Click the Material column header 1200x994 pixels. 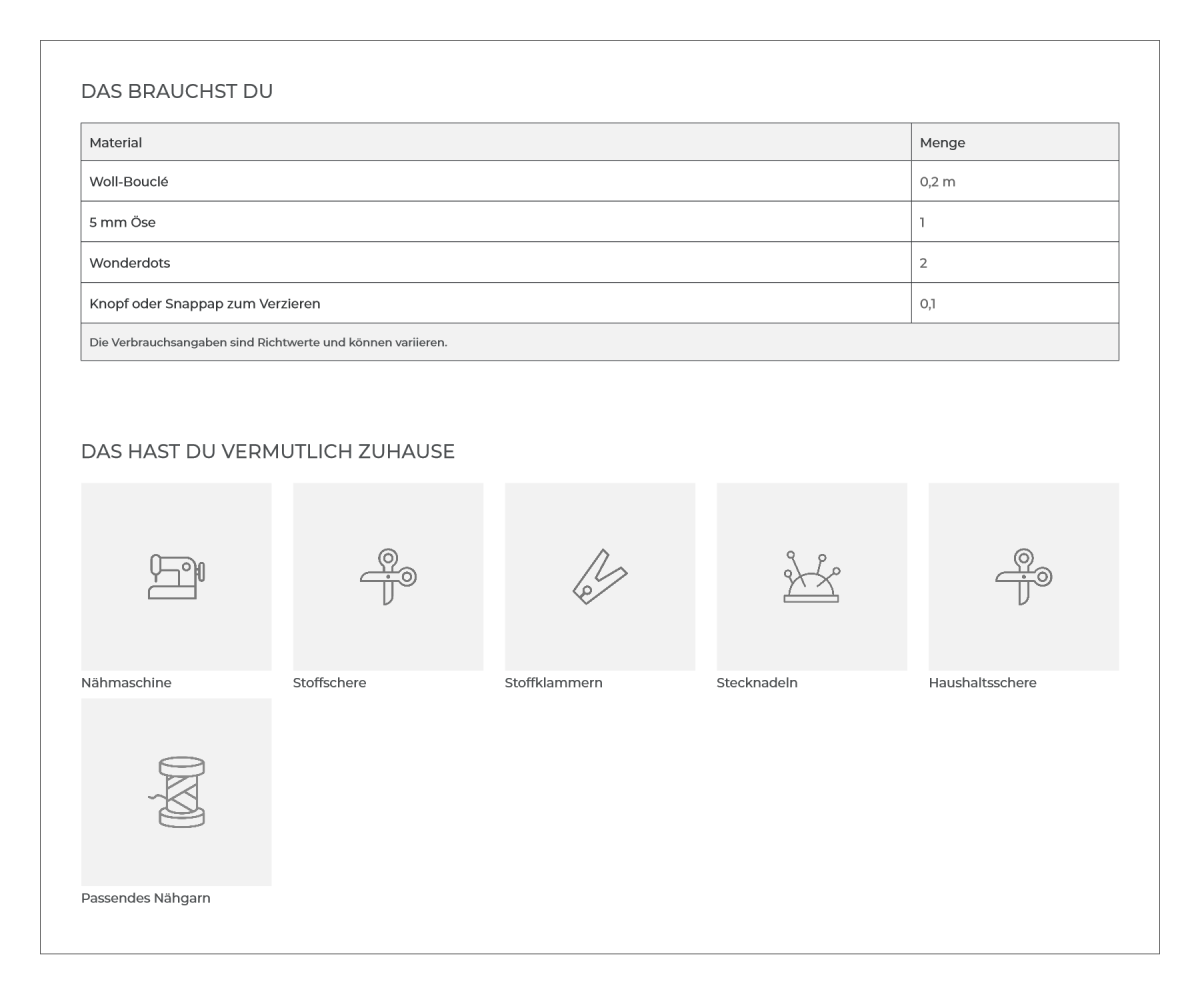496,142
